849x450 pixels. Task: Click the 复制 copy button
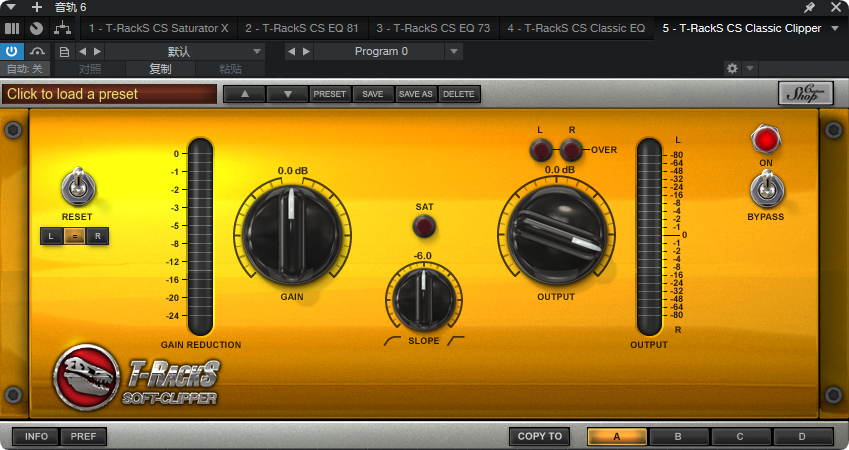tap(160, 69)
